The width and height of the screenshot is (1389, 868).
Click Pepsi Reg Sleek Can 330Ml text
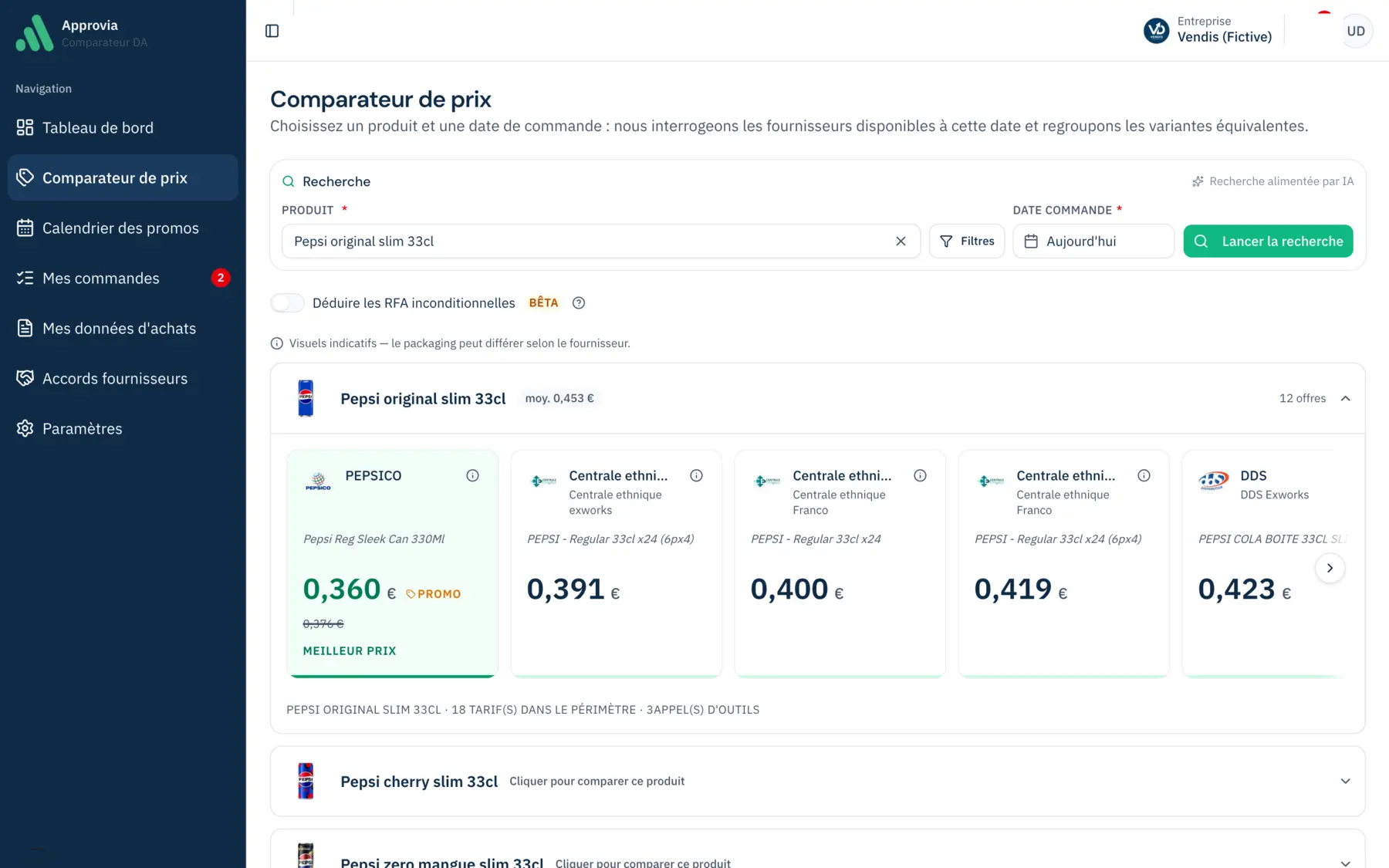click(374, 539)
